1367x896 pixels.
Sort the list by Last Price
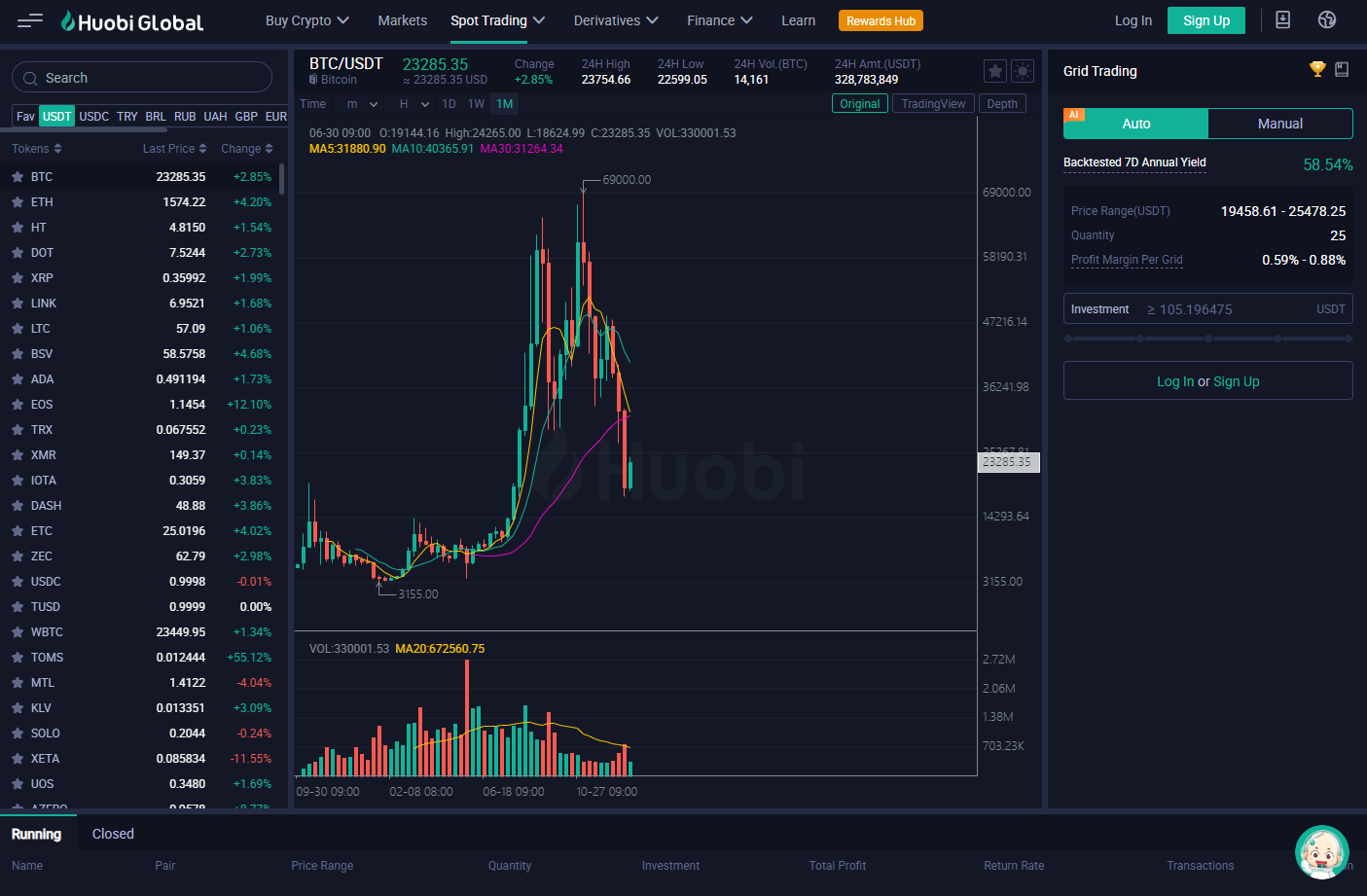(175, 149)
